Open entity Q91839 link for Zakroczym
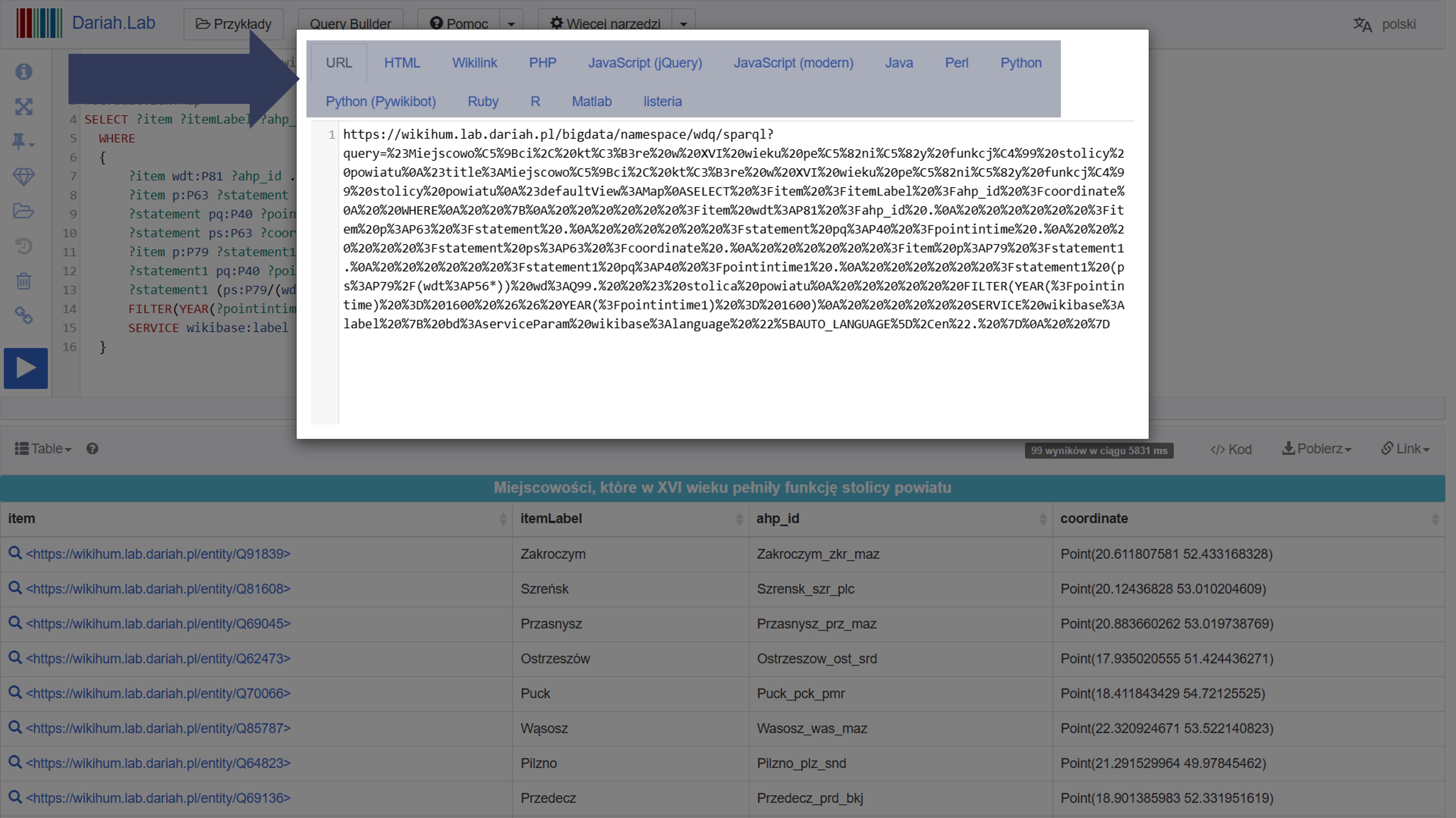Viewport: 1456px width, 818px height. (x=158, y=554)
